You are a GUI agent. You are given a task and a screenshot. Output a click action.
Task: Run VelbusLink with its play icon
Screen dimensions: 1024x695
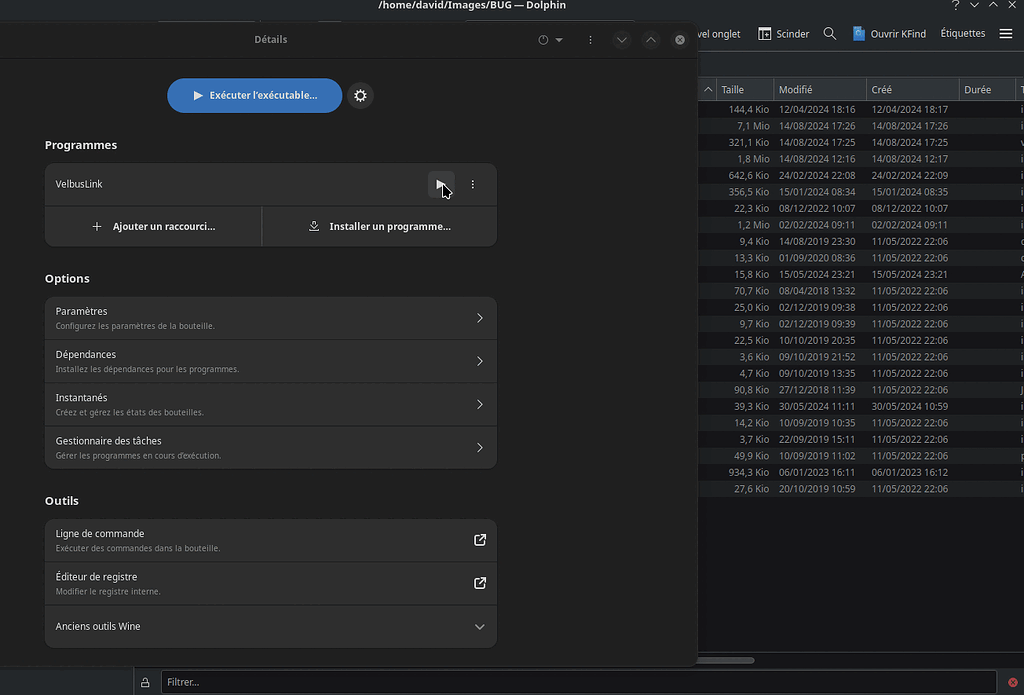[x=441, y=184]
